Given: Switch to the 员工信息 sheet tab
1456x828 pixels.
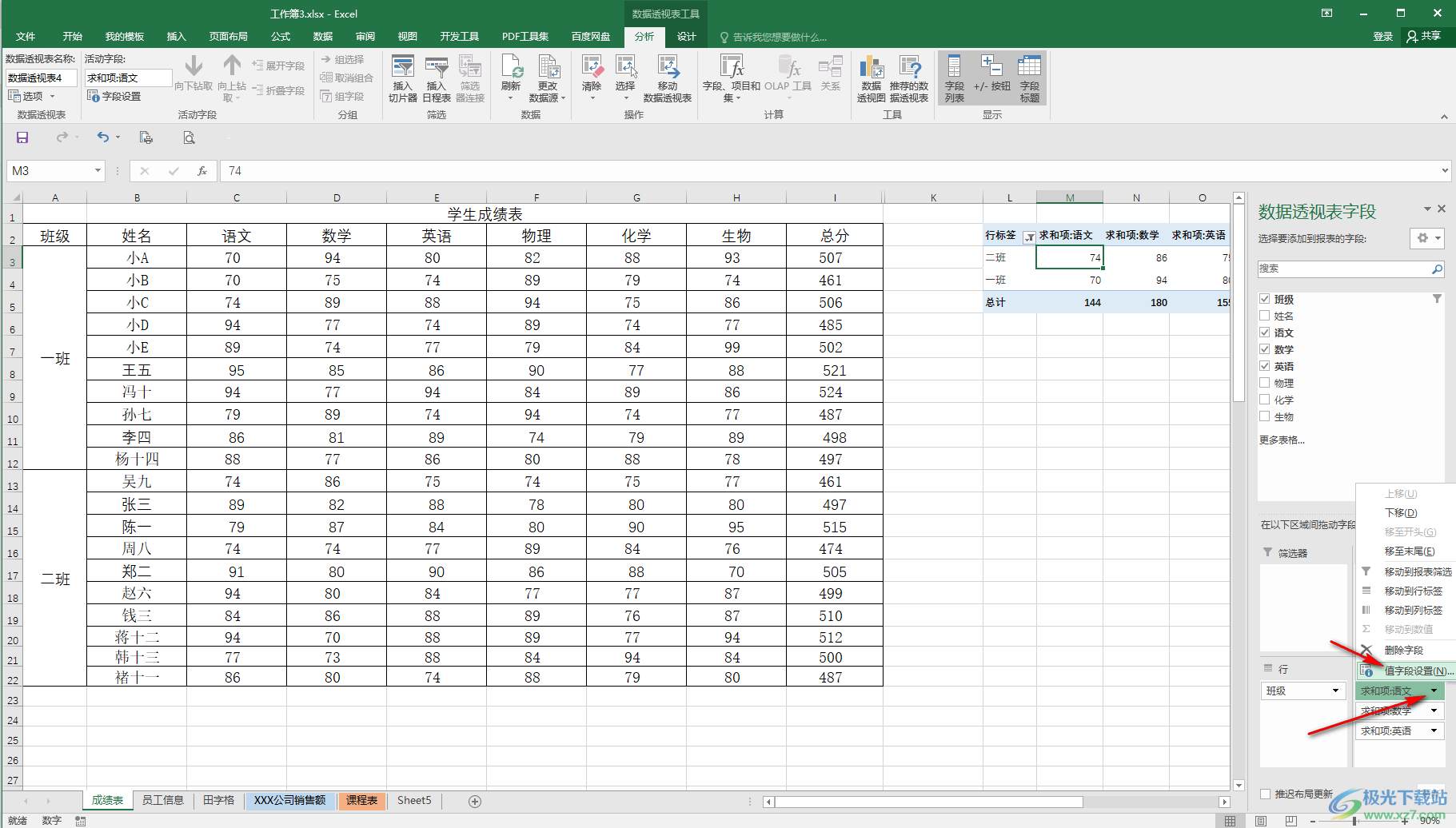Looking at the screenshot, I should click(163, 800).
